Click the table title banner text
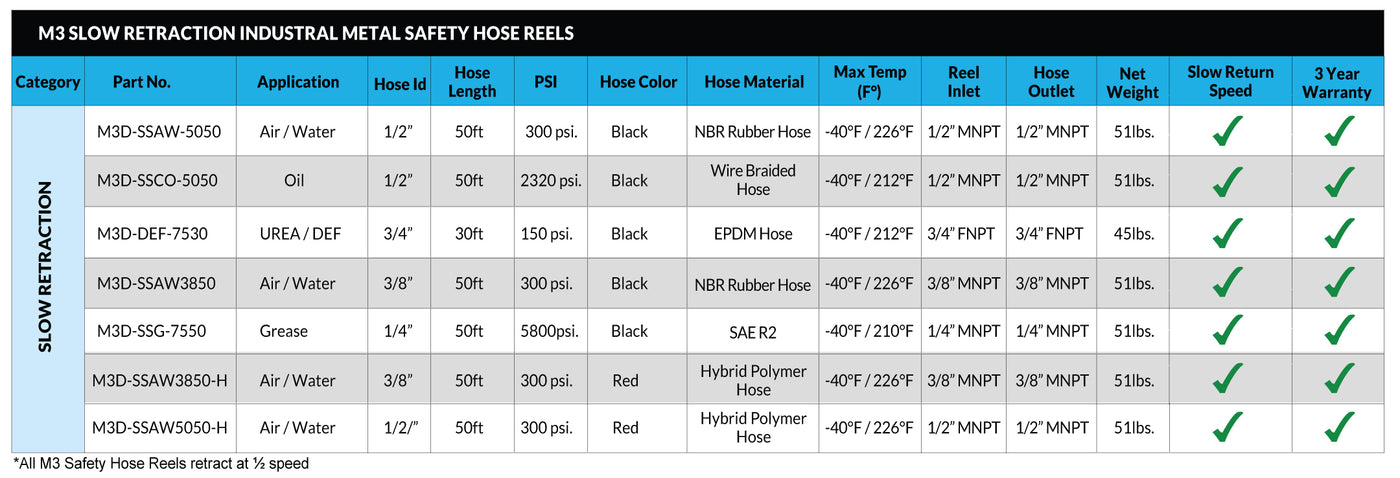The height and width of the screenshot is (478, 1400). (x=306, y=33)
